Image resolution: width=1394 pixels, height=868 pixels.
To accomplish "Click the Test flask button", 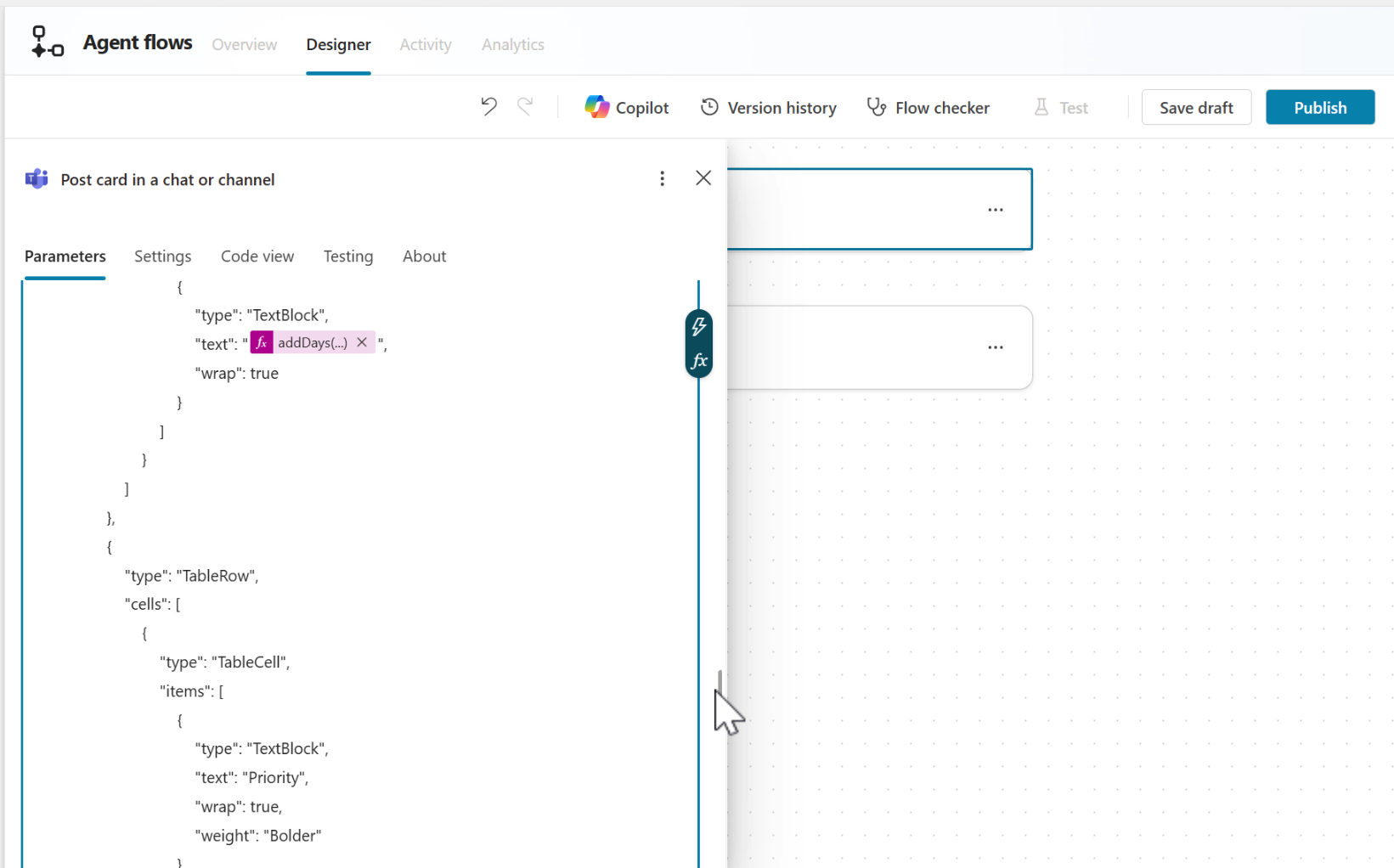I will tap(1060, 107).
